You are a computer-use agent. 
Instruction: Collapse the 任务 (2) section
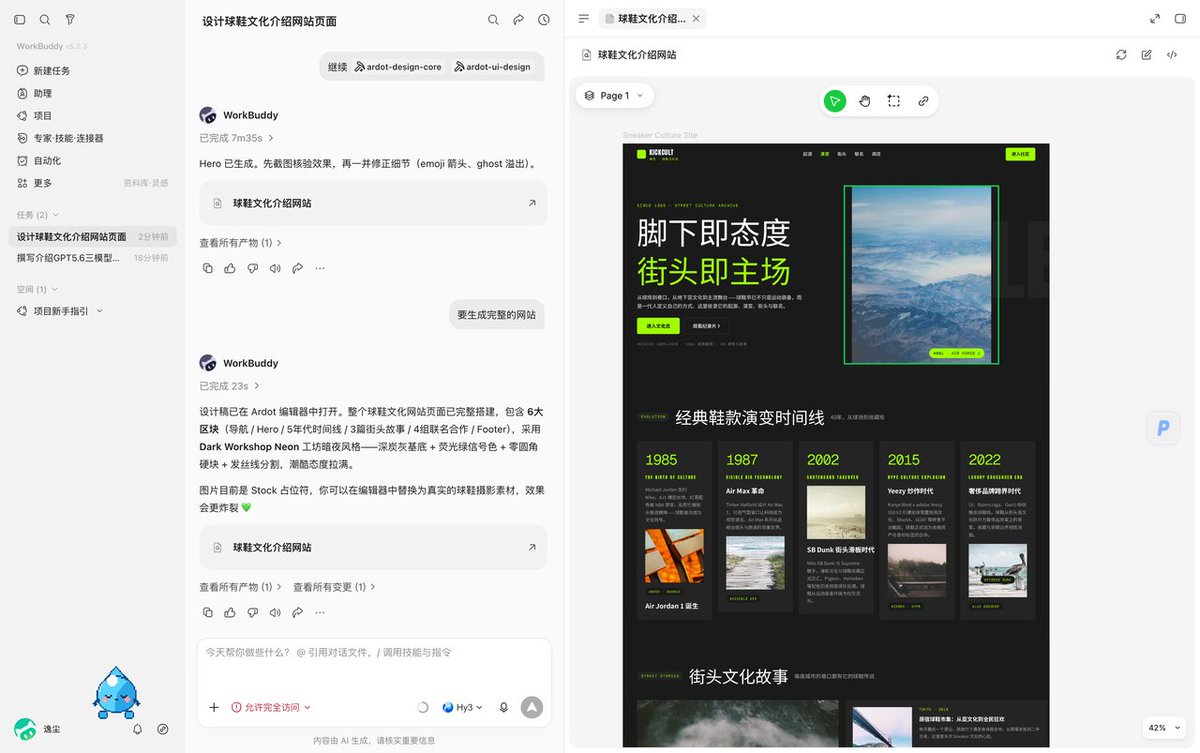pos(38,215)
